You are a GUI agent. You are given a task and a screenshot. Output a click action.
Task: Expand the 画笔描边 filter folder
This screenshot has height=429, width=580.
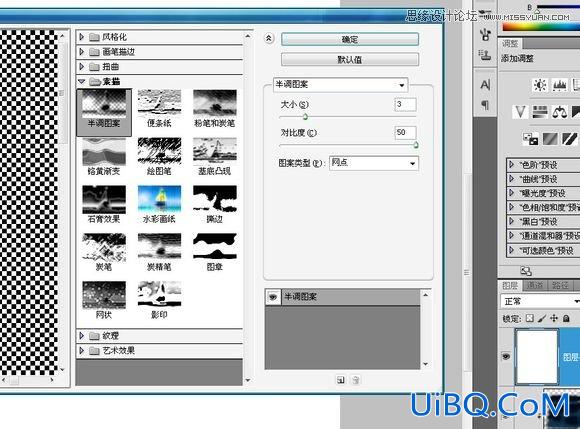click(x=82, y=52)
